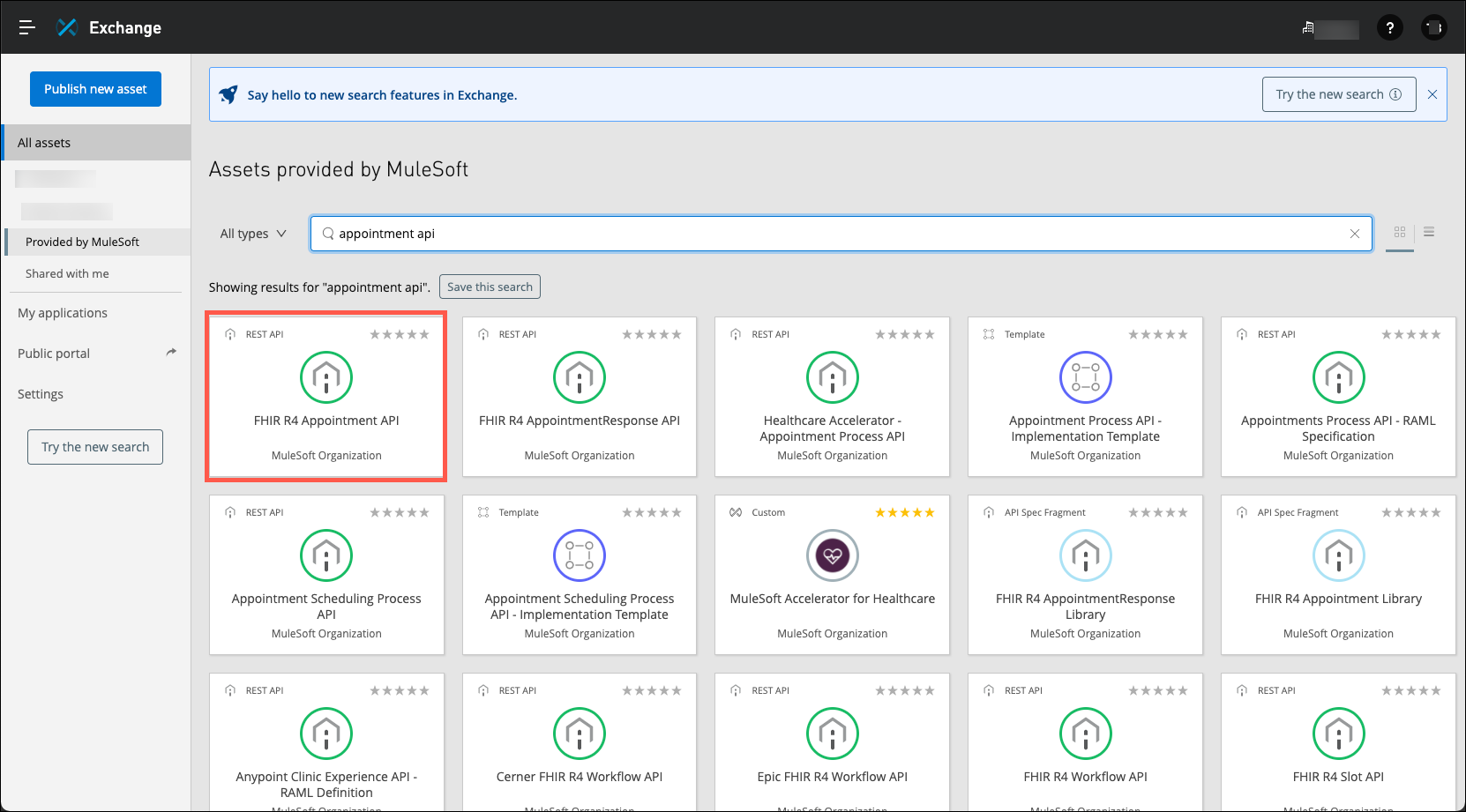1466x812 pixels.
Task: Open Cerner FHIR R4 Workflow API icon
Action: click(580, 734)
